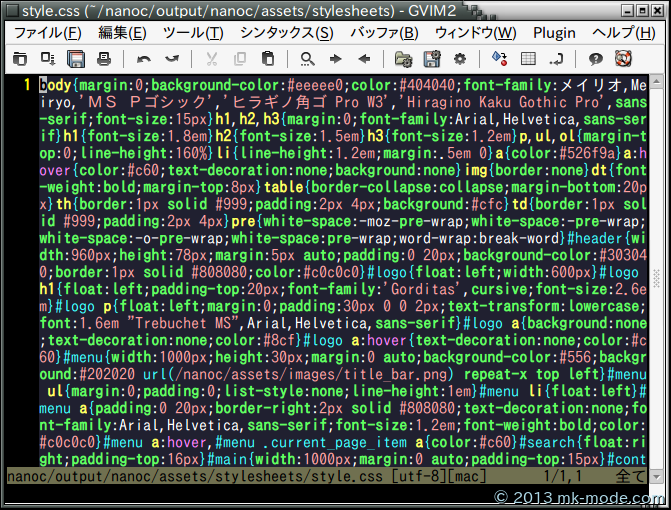Image resolution: width=671 pixels, height=510 pixels.
Task: Go to previous match with left arrow icon
Action: tap(364, 59)
